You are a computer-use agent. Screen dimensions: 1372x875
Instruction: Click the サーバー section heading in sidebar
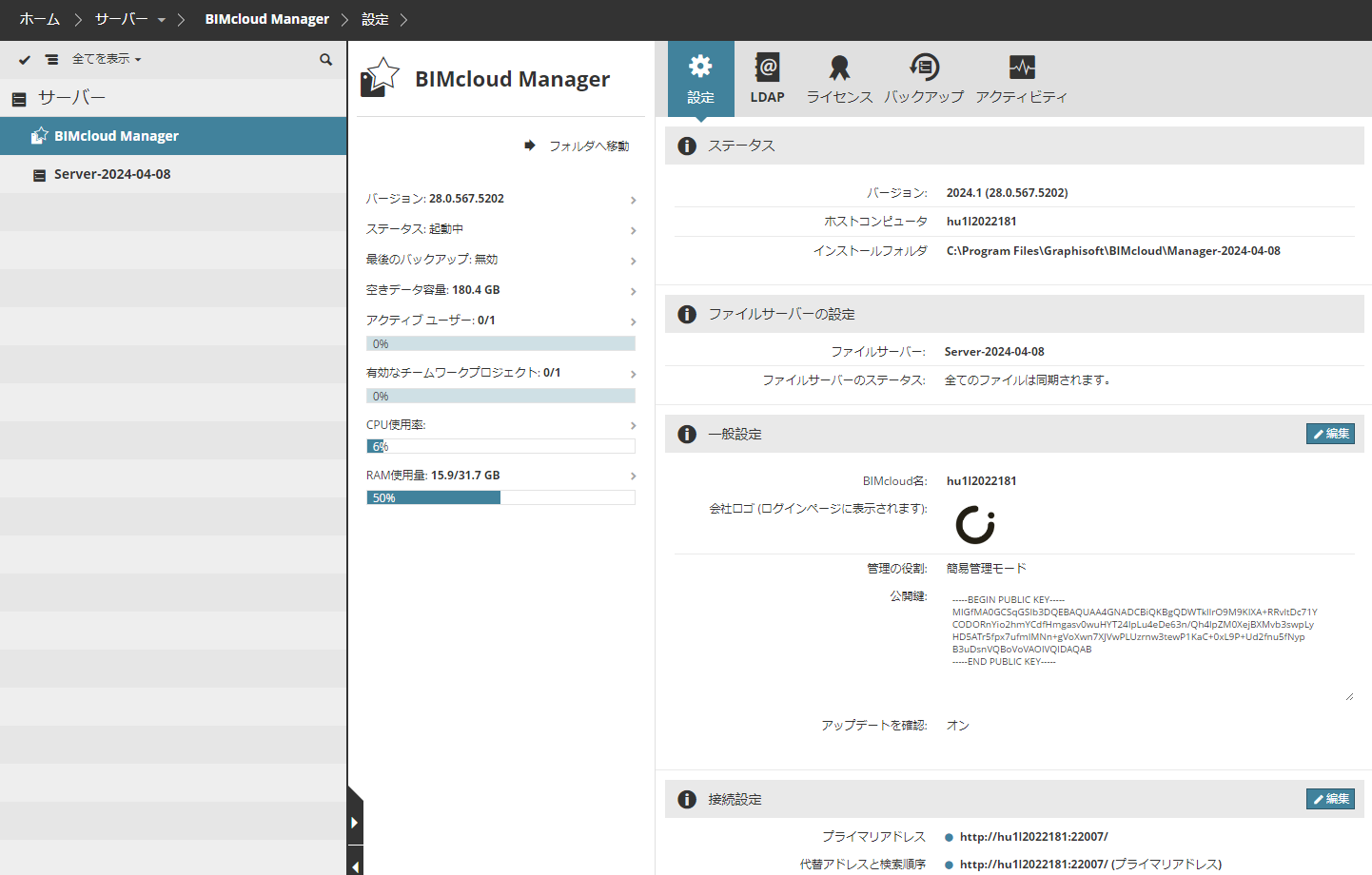71,98
